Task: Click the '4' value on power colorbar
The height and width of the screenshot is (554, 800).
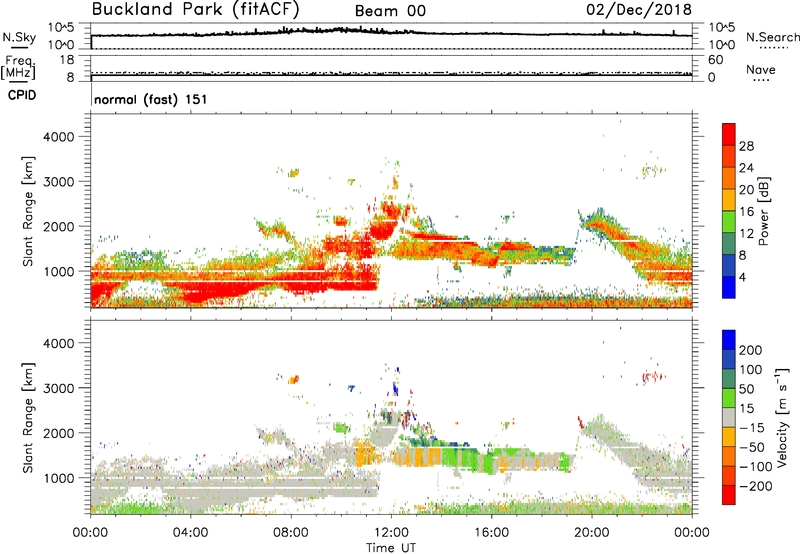Action: coord(742,277)
